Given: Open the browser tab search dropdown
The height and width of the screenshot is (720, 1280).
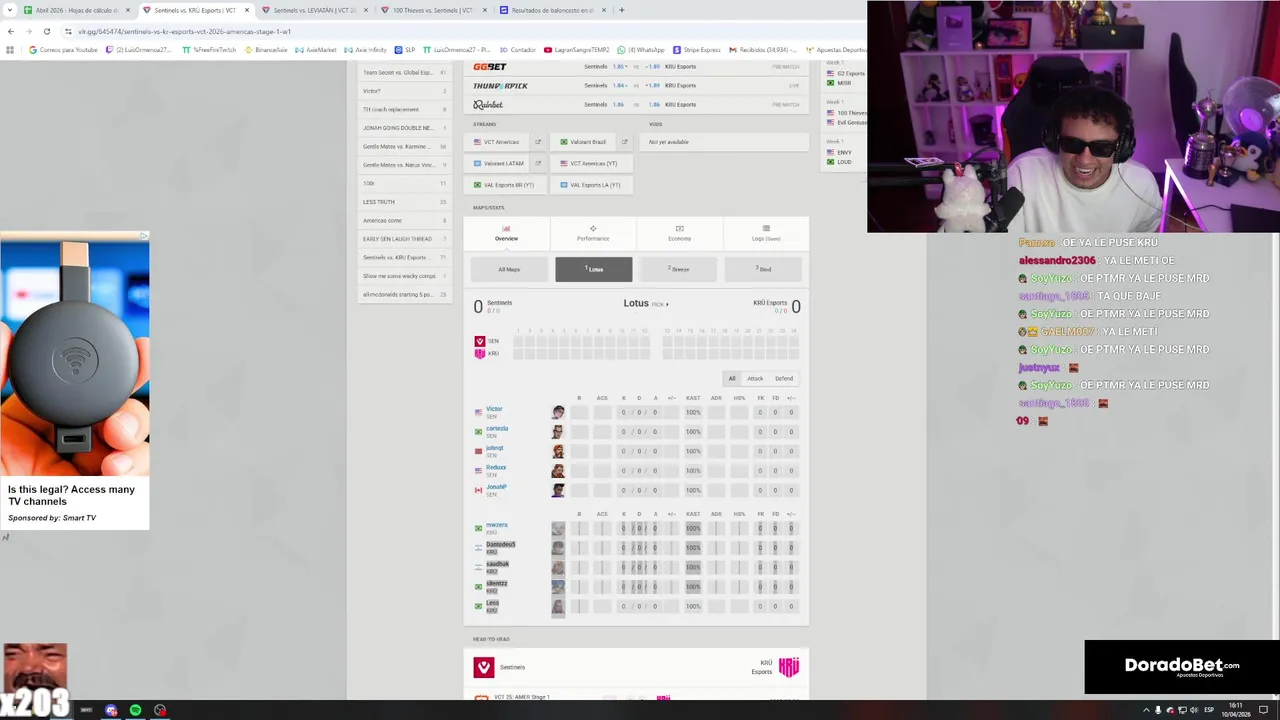Looking at the screenshot, I should [8, 10].
